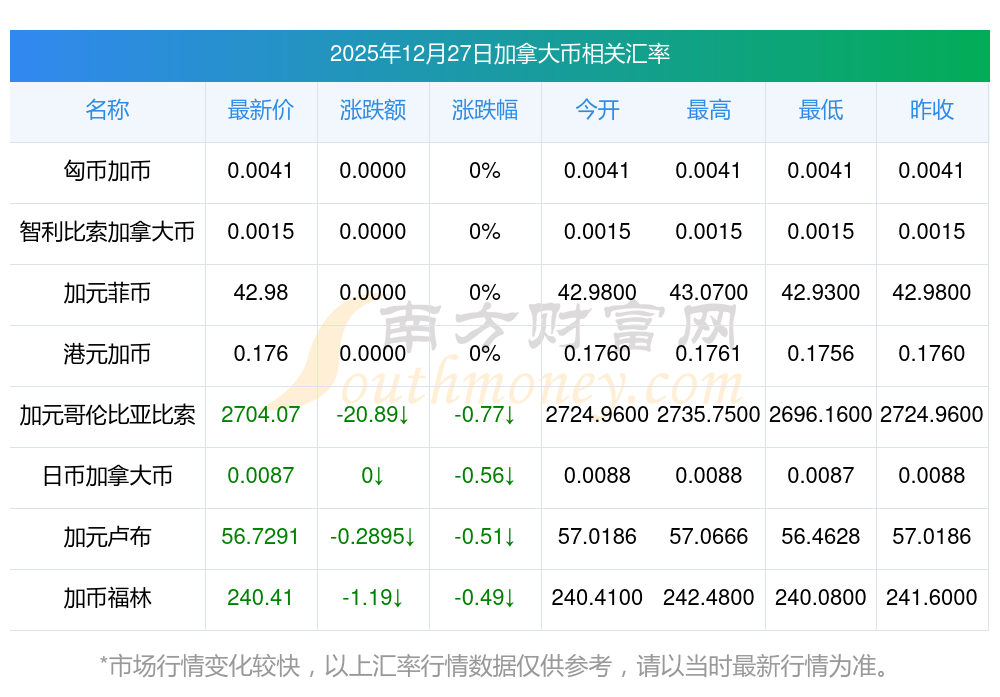The height and width of the screenshot is (697, 1000).
Task: Select the 最新价 column header
Action: pos(261,110)
